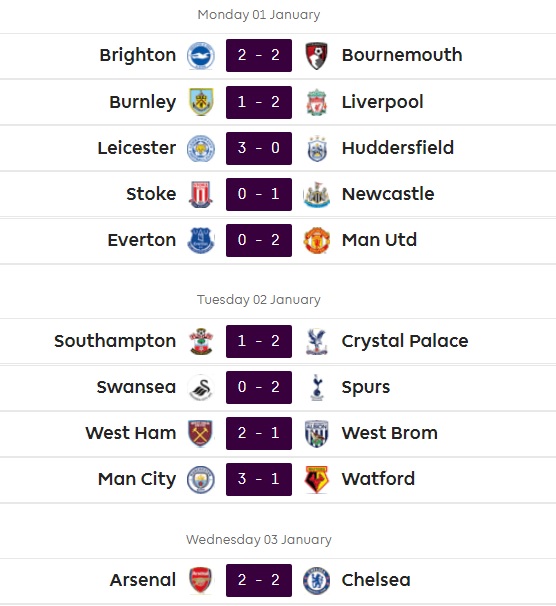Select the Liverpool club badge
The image size is (556, 606).
click(316, 102)
